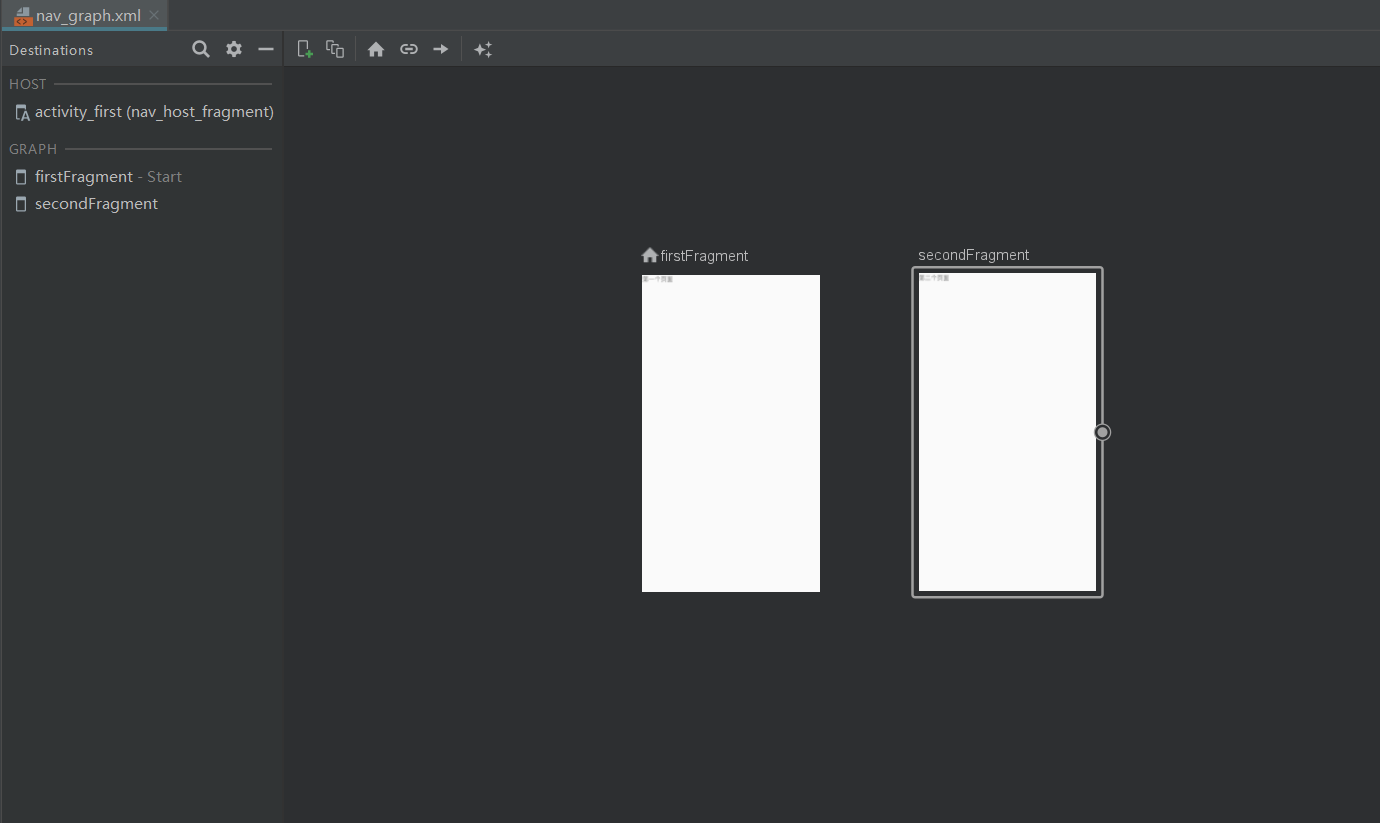Set start destination with home icon
Image resolution: width=1380 pixels, height=823 pixels.
[x=376, y=49]
